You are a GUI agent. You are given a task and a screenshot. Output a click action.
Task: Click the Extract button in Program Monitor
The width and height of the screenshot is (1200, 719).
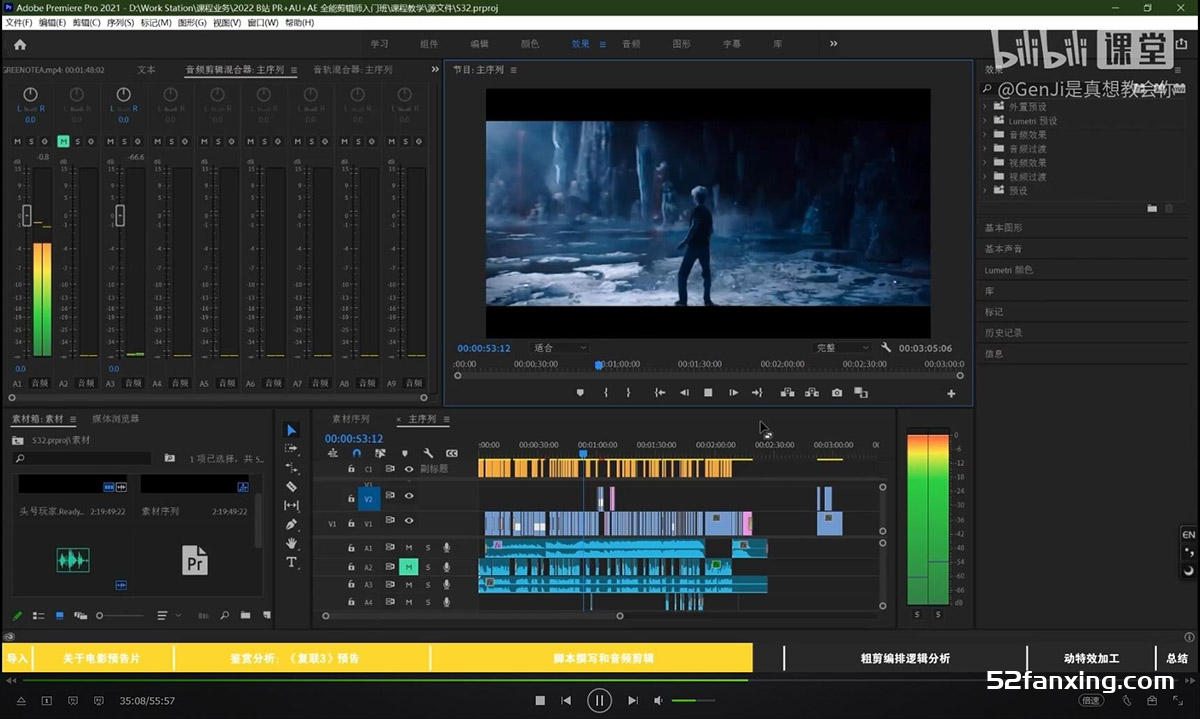click(x=812, y=393)
